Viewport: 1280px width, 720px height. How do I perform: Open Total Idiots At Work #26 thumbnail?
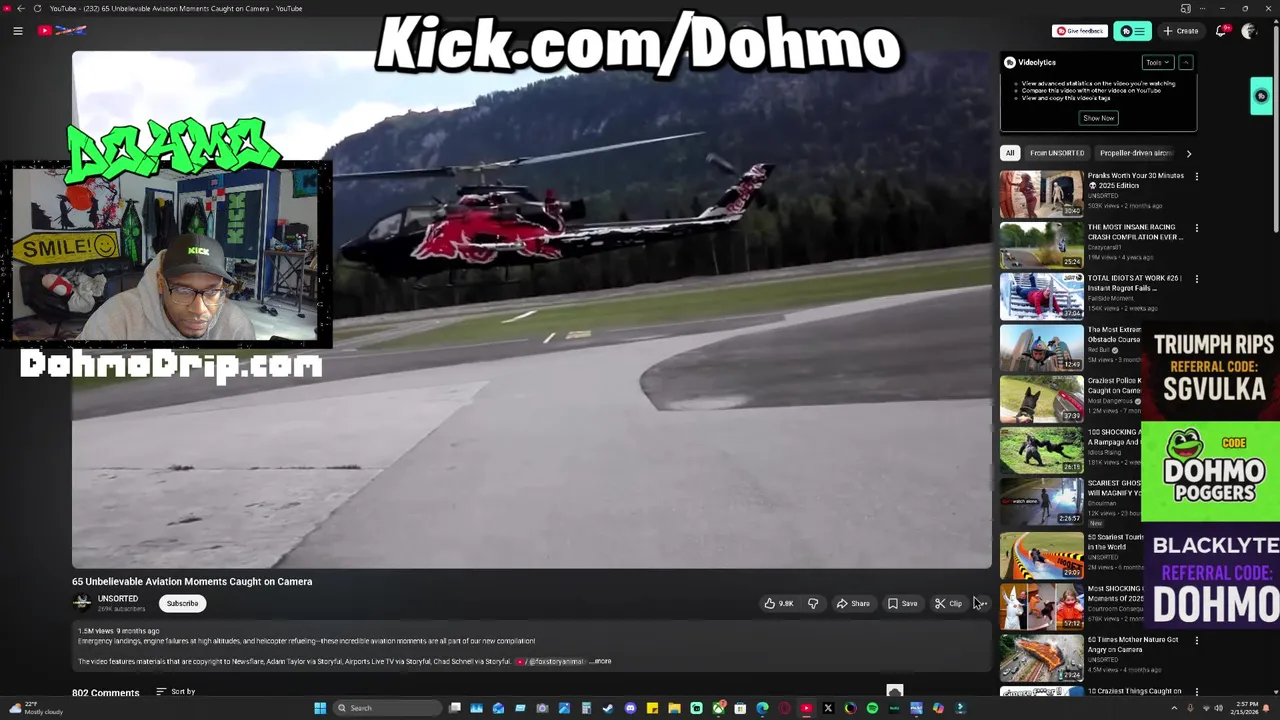(x=1041, y=297)
